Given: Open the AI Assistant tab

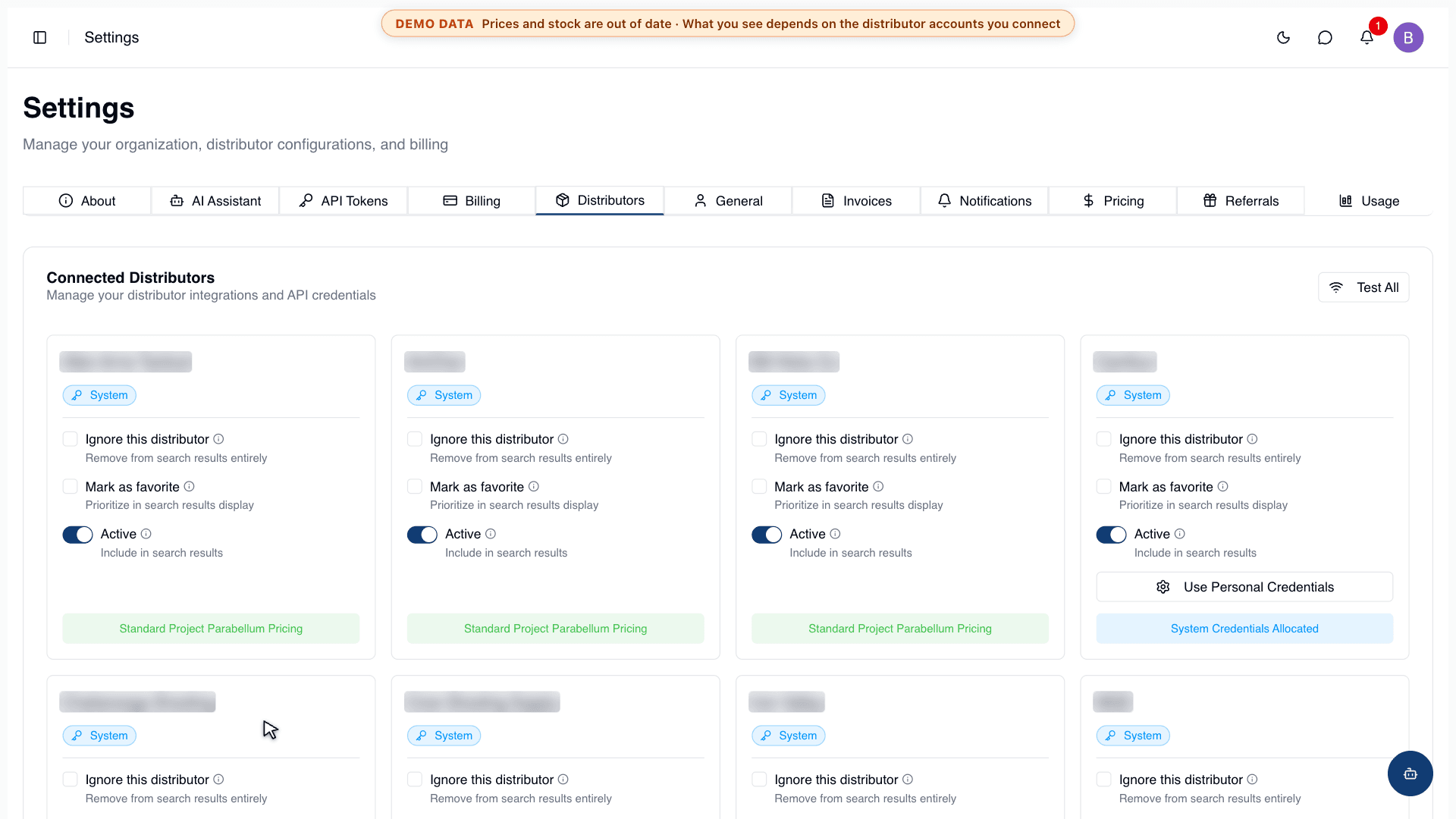Looking at the screenshot, I should pyautogui.click(x=215, y=201).
